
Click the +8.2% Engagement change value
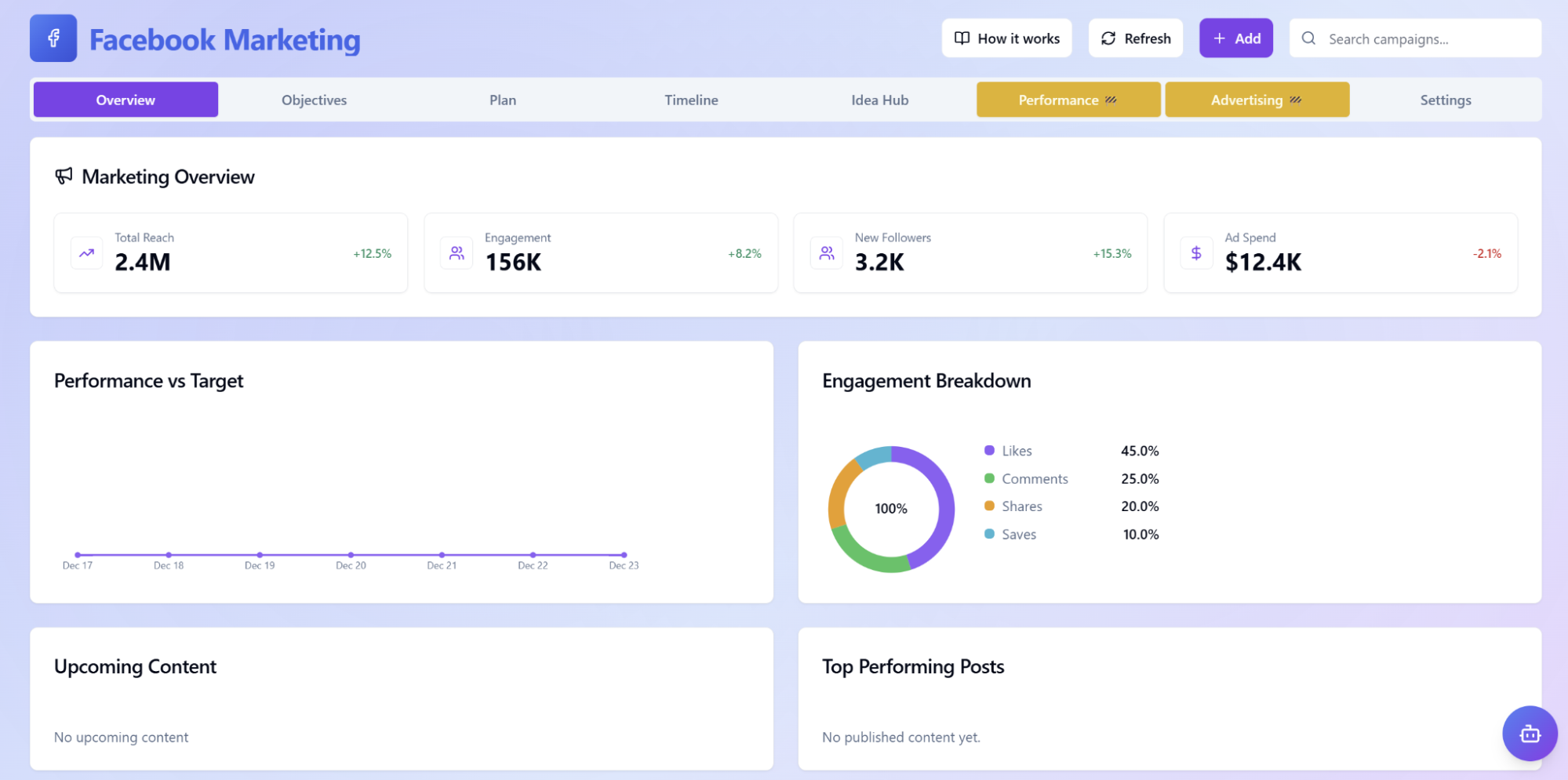(744, 253)
